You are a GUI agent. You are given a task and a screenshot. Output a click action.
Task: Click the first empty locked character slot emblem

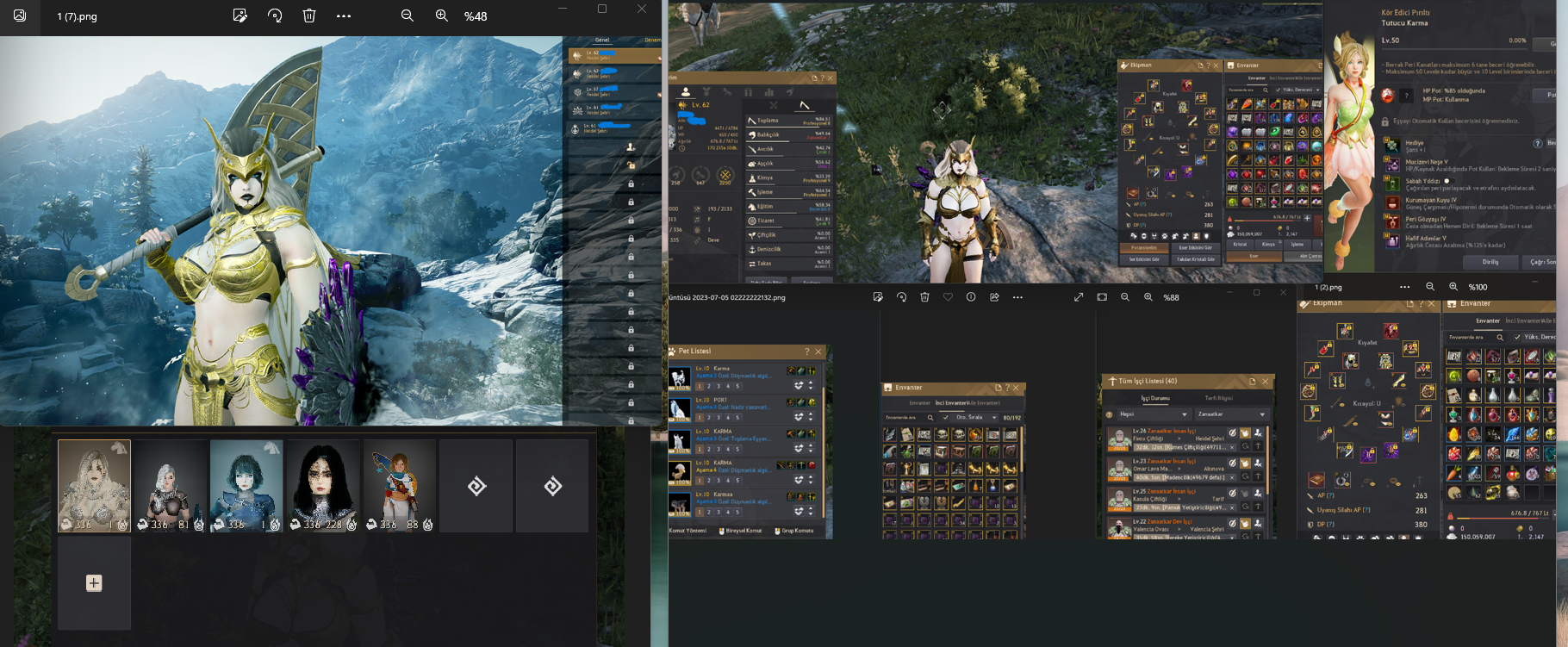pos(476,487)
